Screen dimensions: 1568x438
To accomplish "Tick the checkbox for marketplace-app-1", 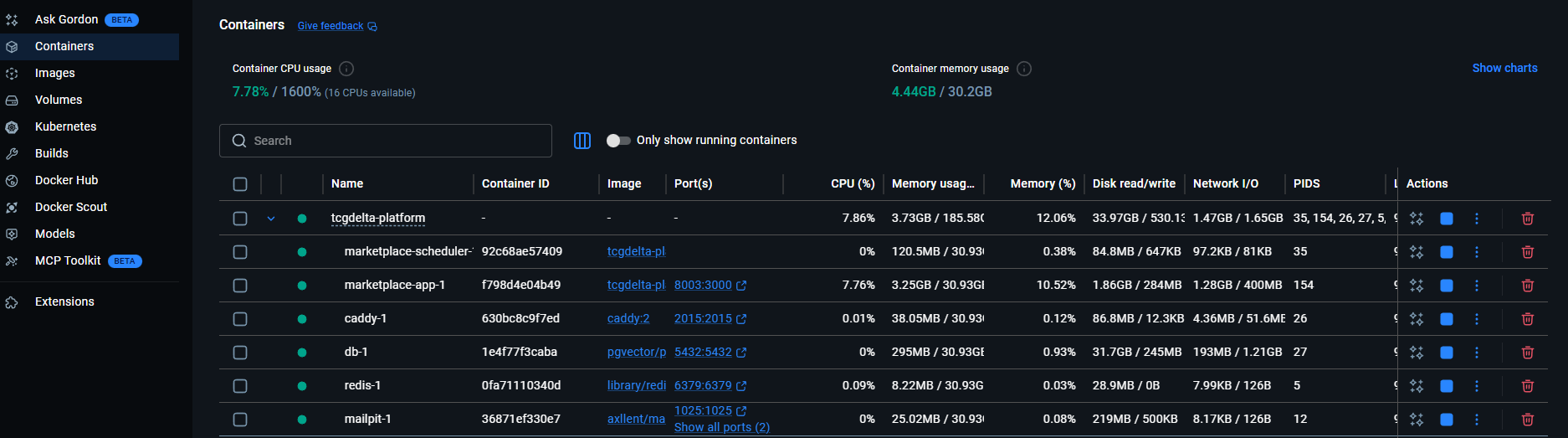I will pyautogui.click(x=240, y=286).
